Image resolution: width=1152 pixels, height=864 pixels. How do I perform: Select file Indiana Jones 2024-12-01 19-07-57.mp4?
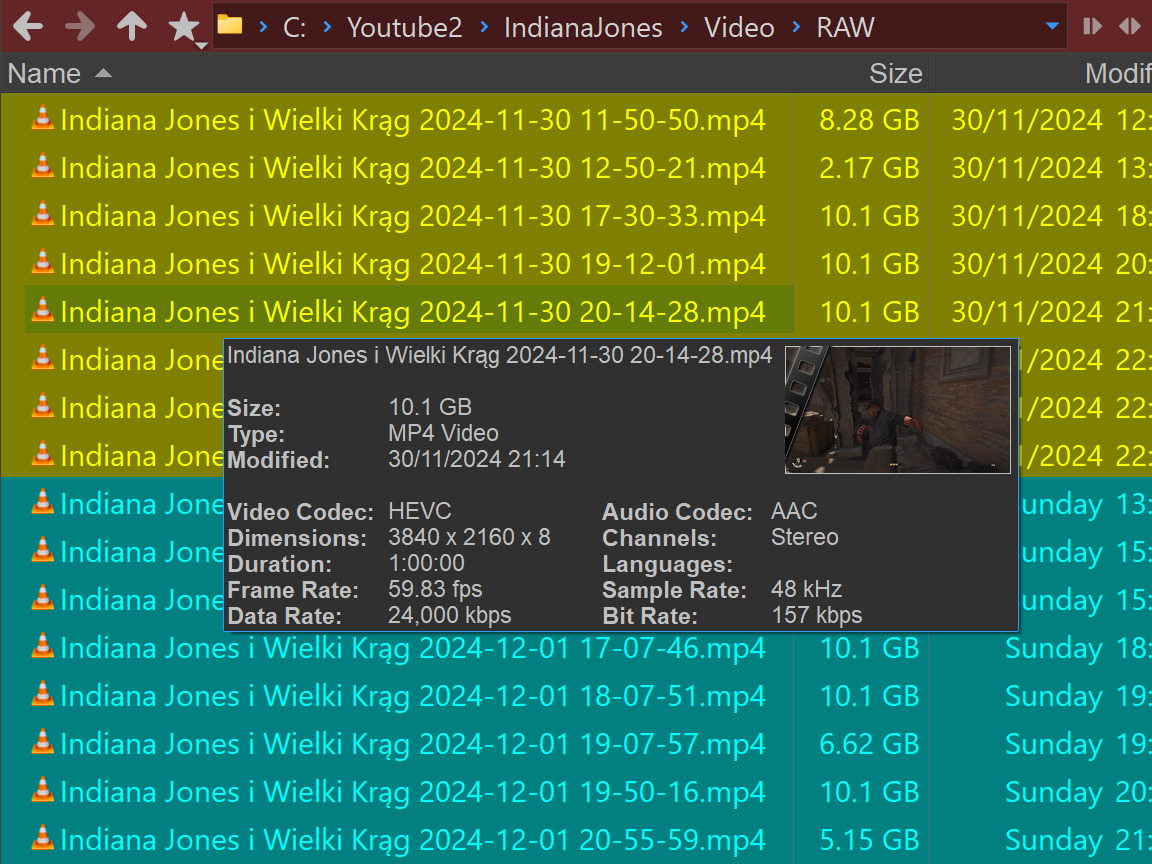point(412,744)
